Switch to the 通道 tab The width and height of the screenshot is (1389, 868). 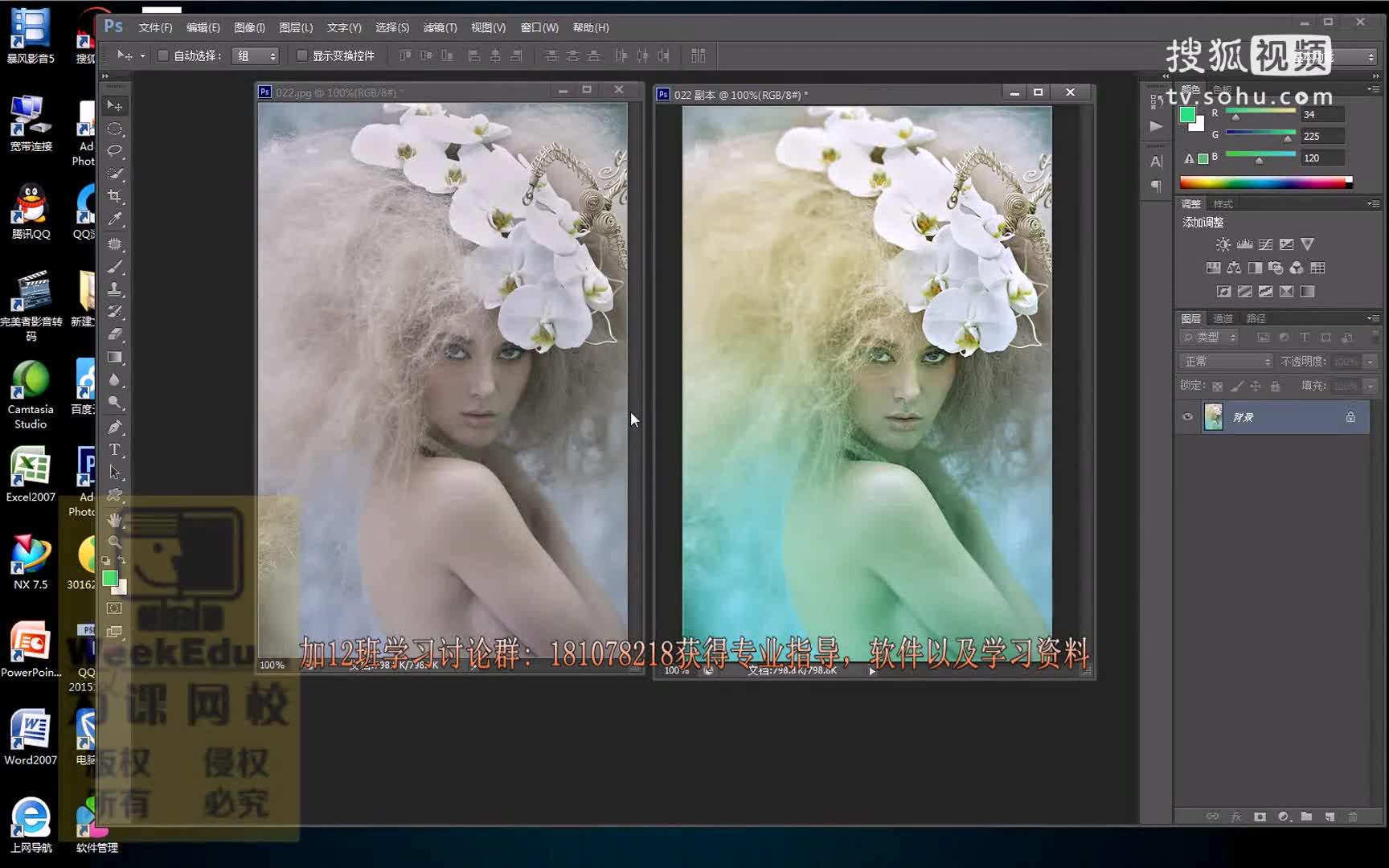click(1223, 318)
